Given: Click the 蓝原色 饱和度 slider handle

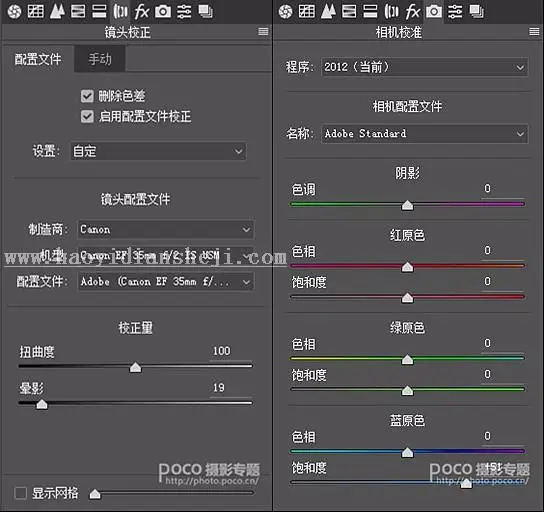Looking at the screenshot, I should (466, 483).
